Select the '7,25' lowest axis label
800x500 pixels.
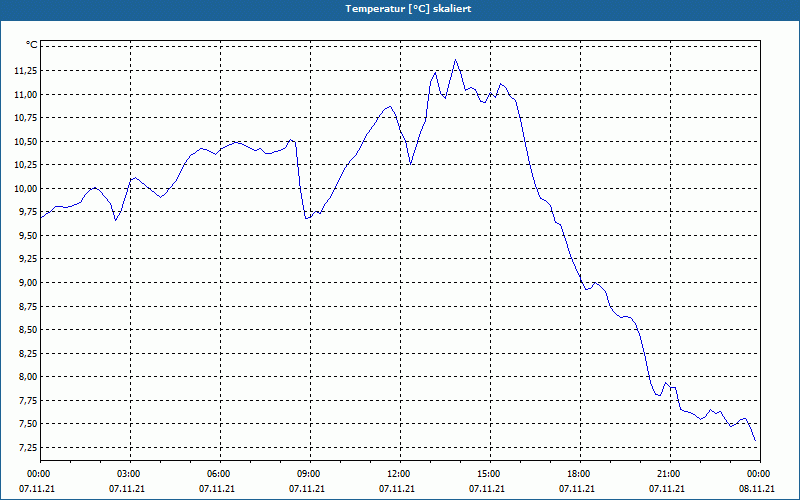pos(28,447)
